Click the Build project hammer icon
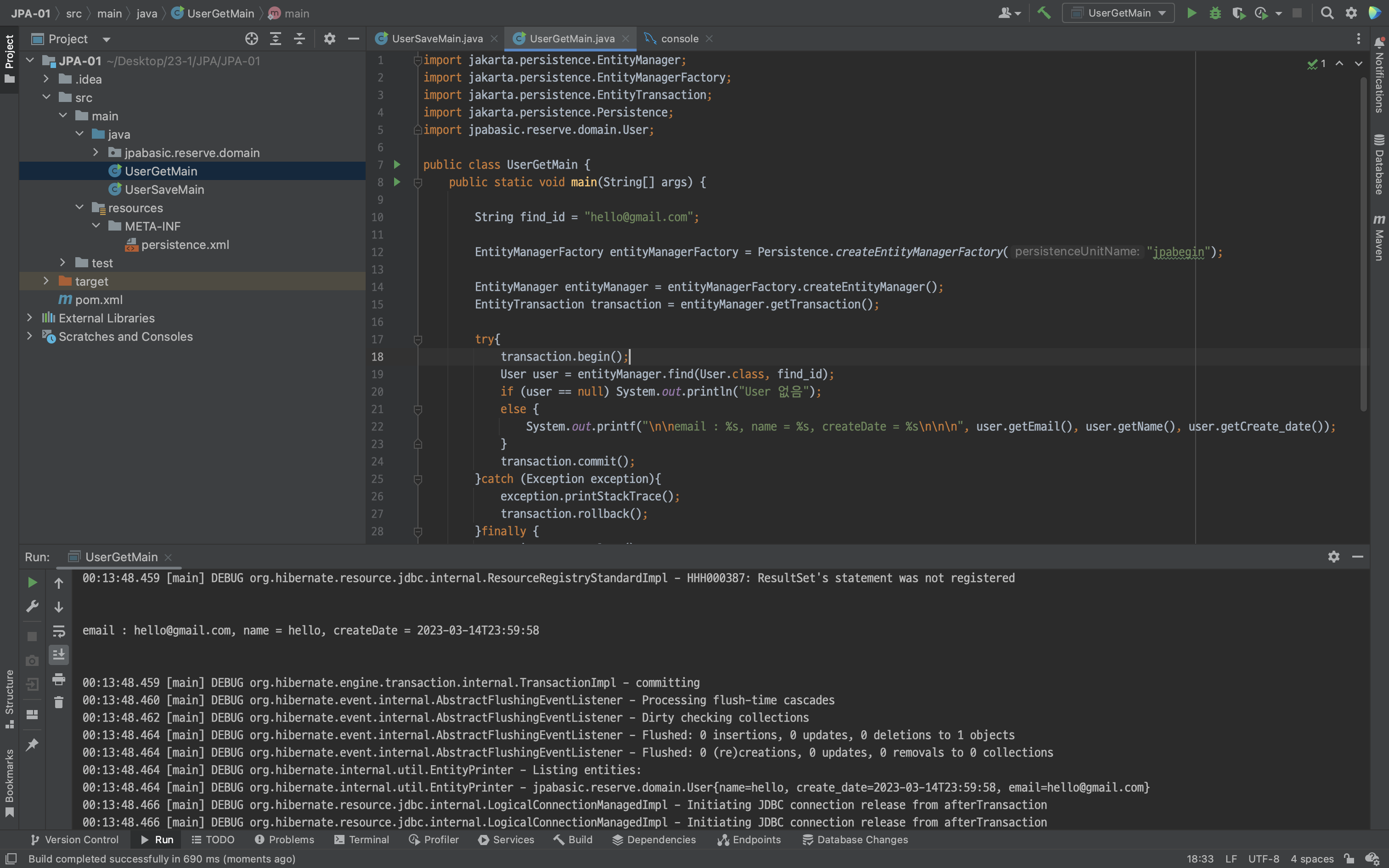 pos(1044,13)
